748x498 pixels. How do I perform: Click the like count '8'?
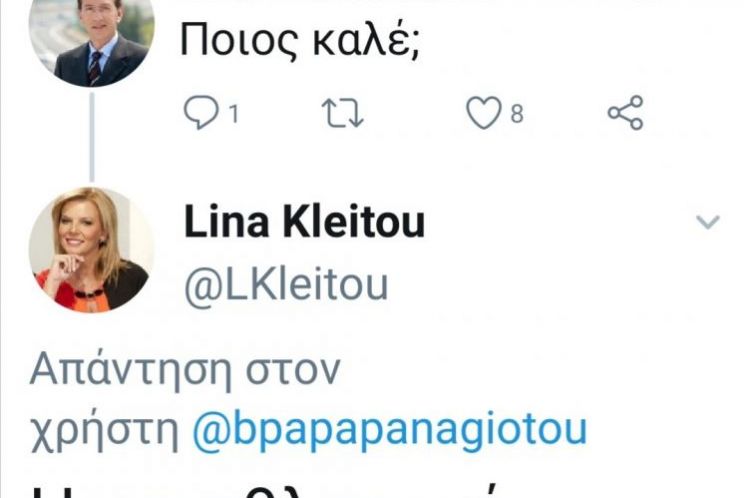click(x=517, y=115)
